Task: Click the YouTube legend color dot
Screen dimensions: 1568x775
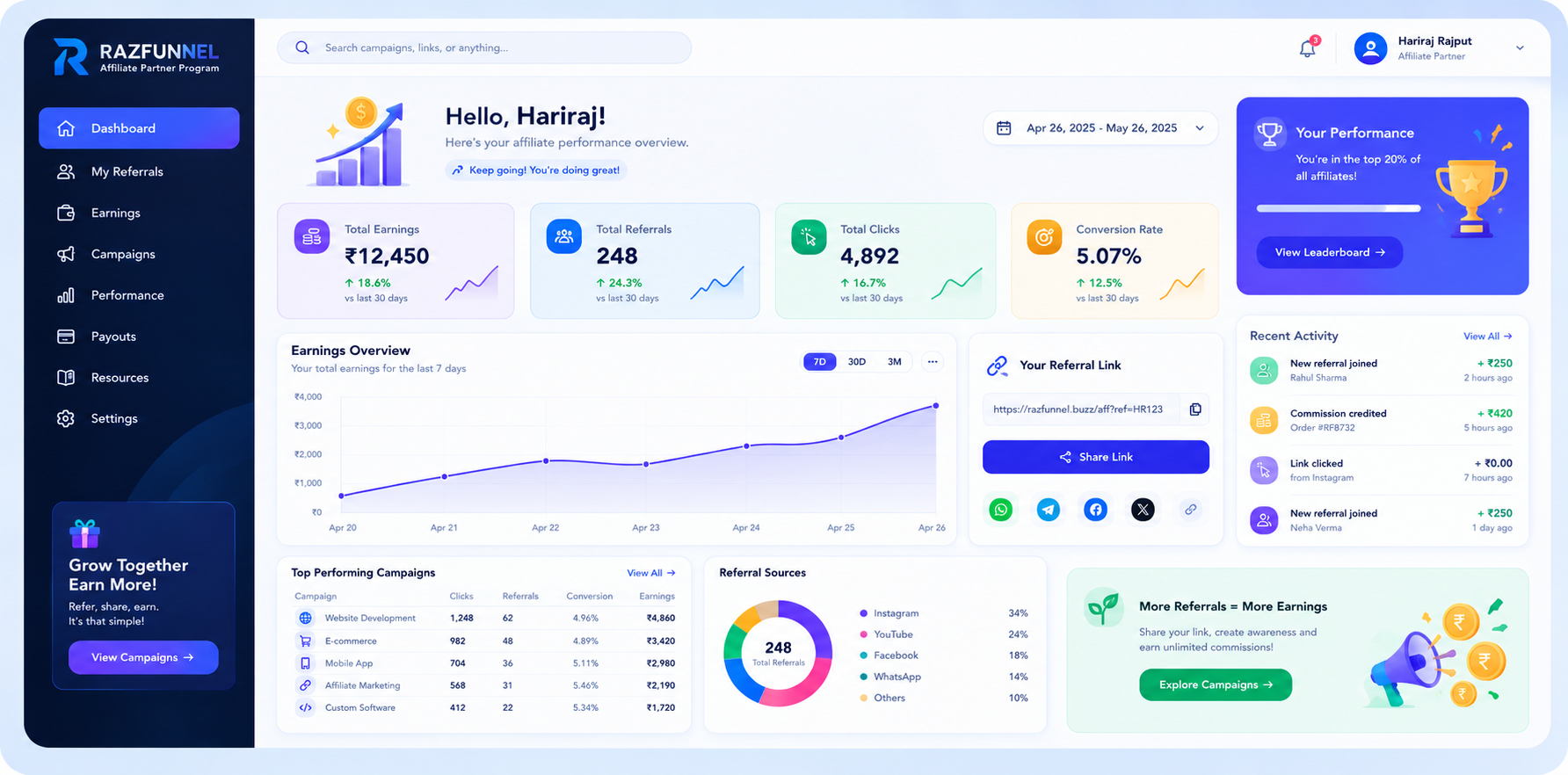Action: tap(863, 634)
